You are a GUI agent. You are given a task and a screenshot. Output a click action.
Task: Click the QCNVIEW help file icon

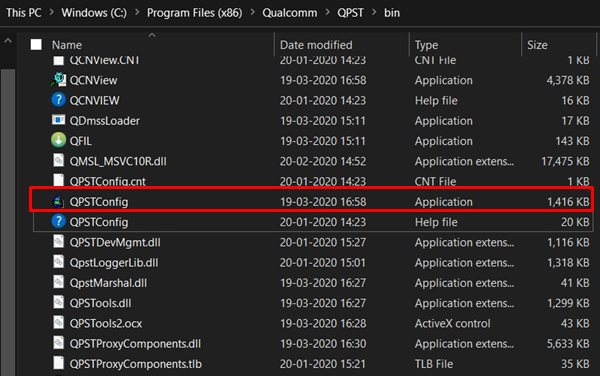[58, 100]
